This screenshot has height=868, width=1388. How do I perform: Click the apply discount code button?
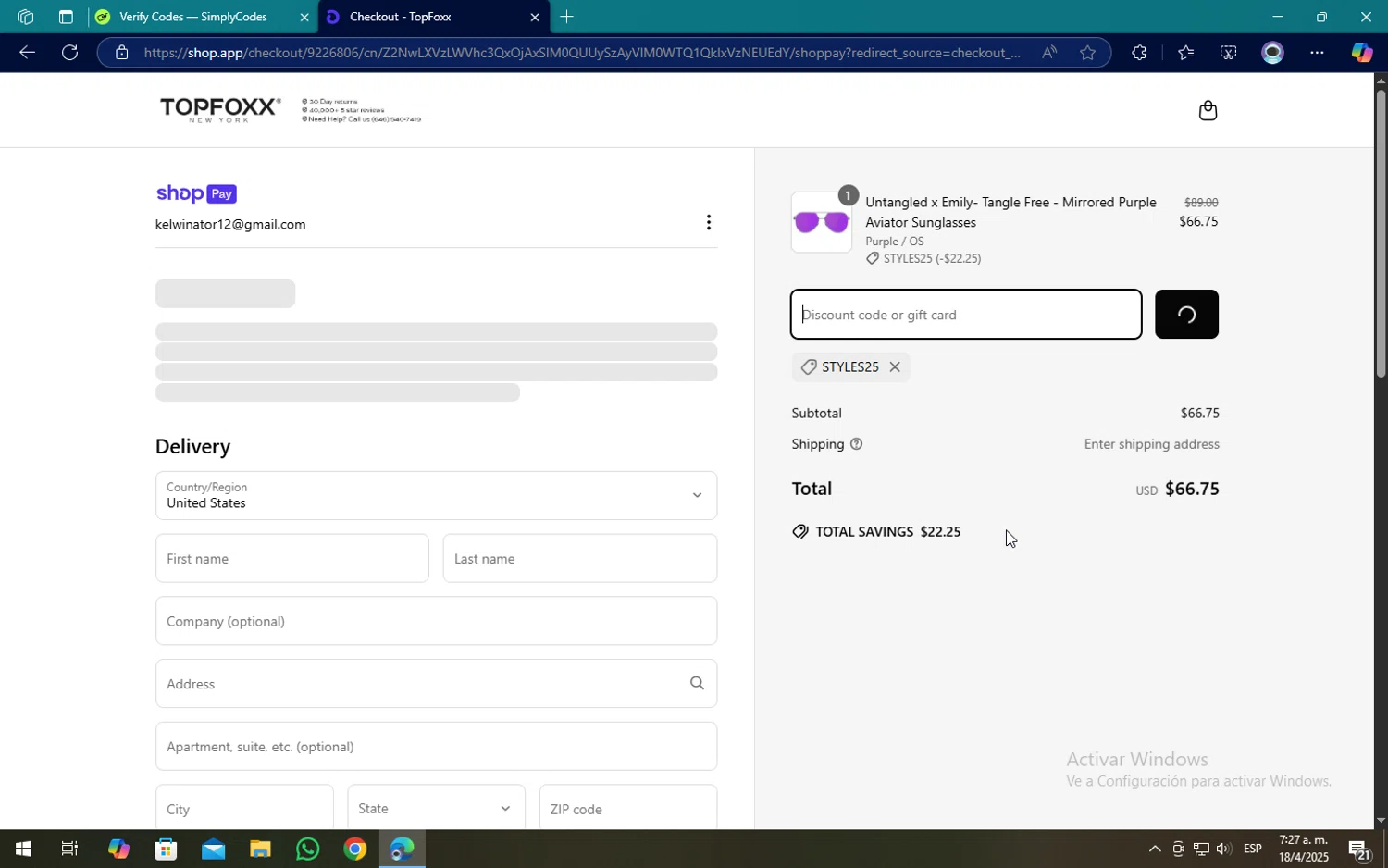coord(1185,315)
